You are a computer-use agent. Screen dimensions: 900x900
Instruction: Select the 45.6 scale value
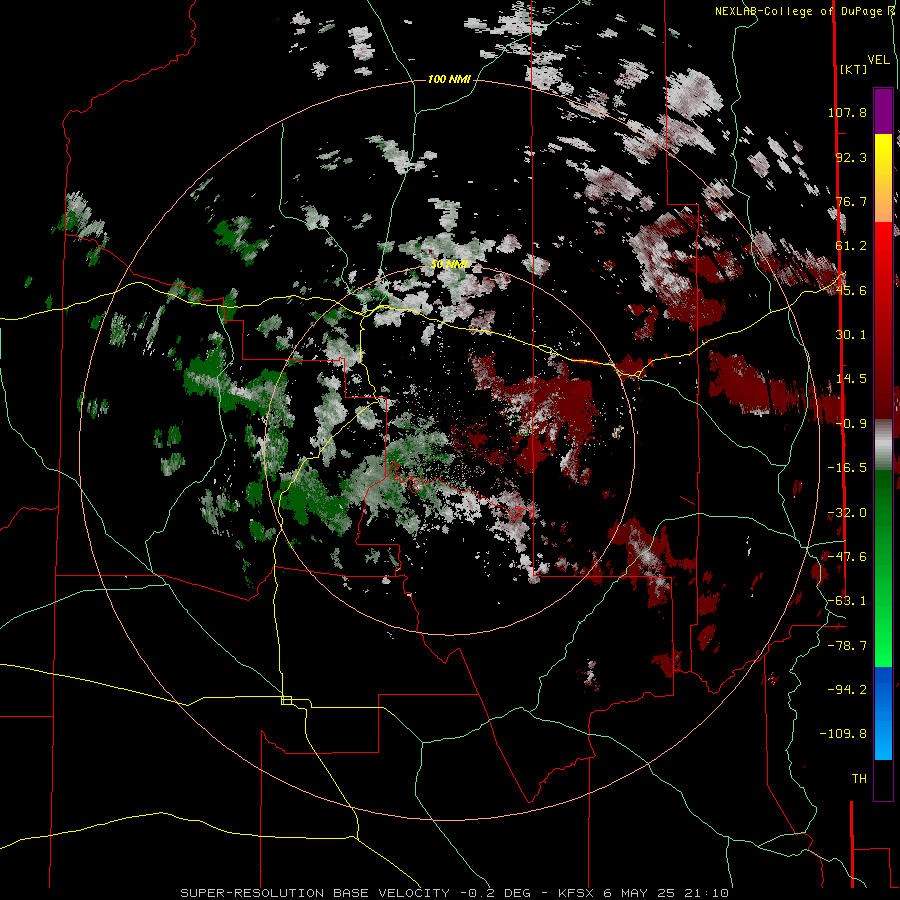coord(851,290)
